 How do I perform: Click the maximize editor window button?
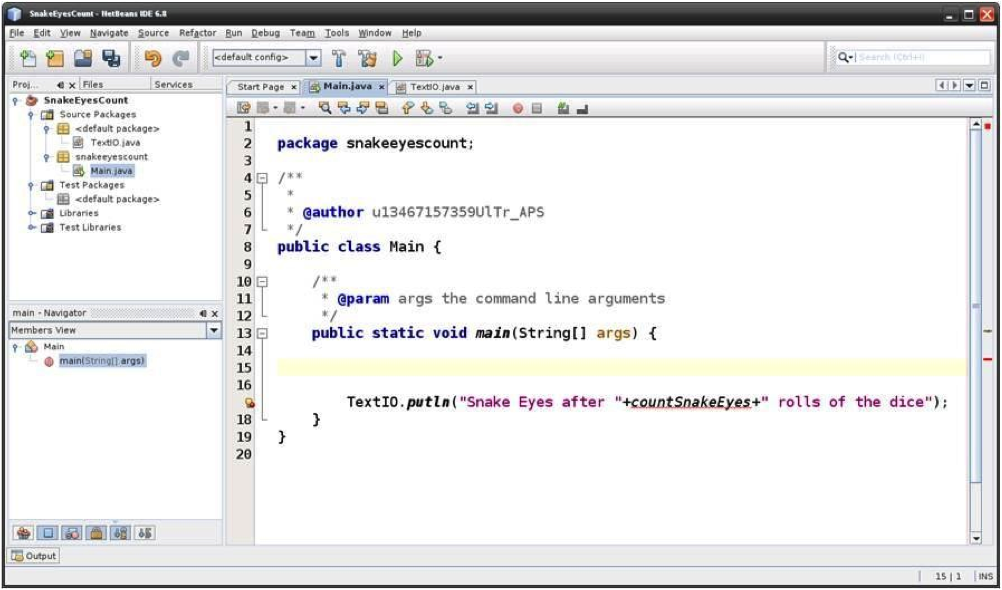984,86
